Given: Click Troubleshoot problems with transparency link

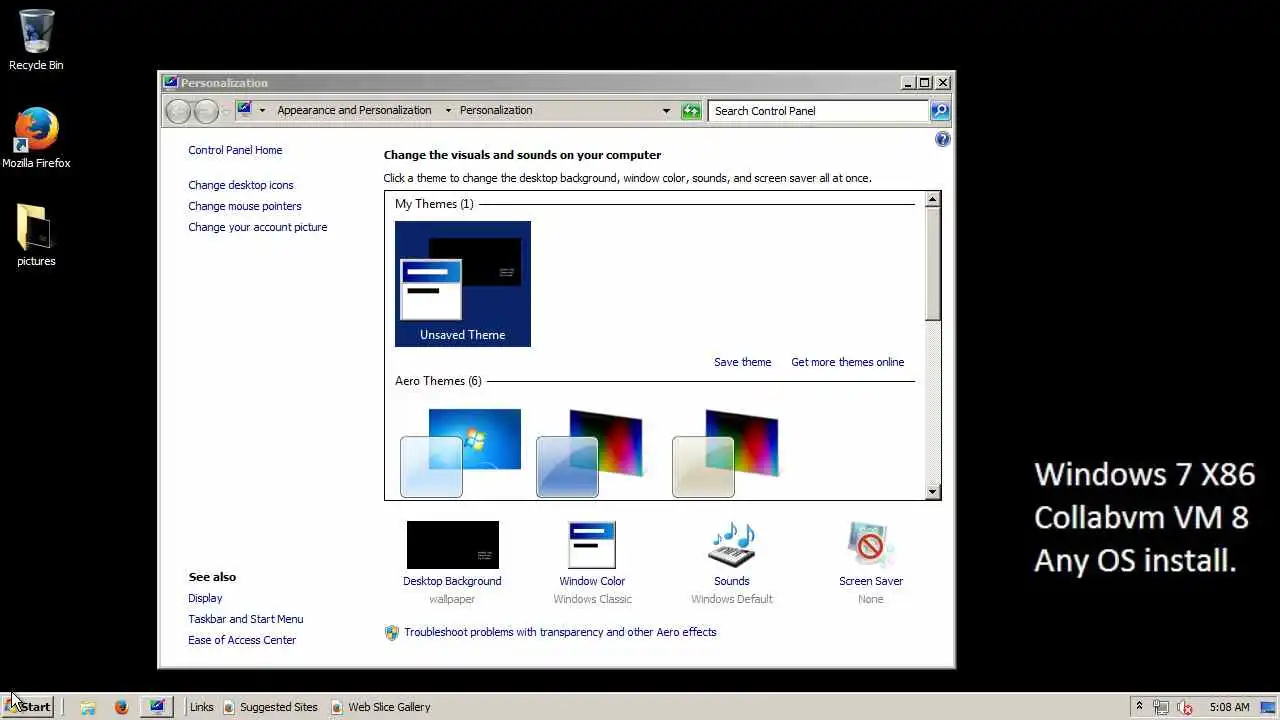Looking at the screenshot, I should click(x=560, y=632).
